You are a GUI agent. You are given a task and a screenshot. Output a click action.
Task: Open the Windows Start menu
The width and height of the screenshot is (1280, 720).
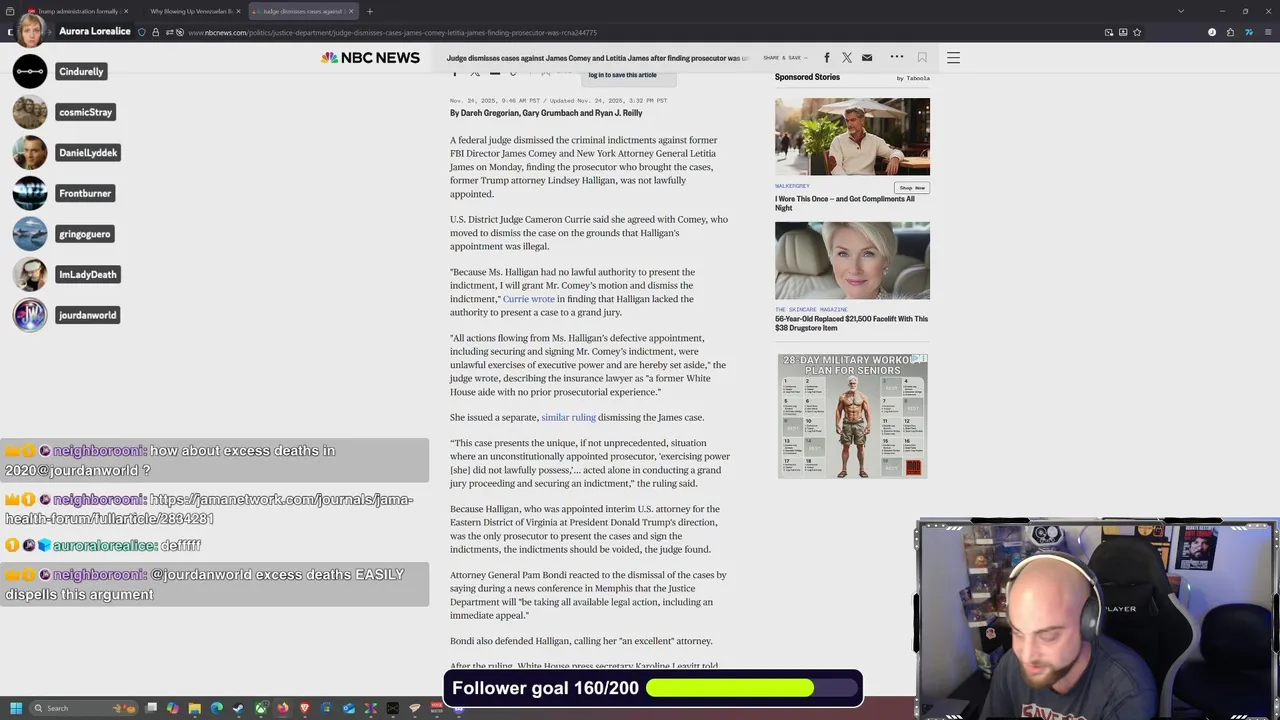(16, 708)
